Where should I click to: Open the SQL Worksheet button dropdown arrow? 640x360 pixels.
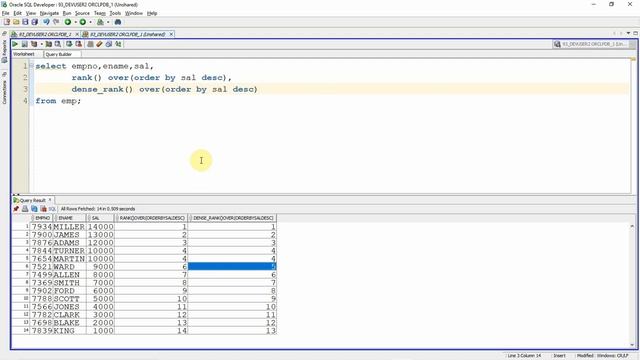pyautogui.click(x=108, y=22)
